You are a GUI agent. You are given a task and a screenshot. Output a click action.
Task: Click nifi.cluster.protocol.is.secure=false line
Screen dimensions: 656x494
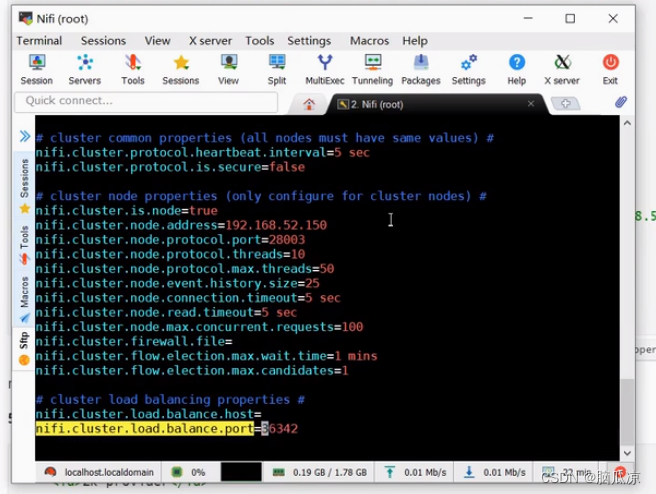[x=170, y=167]
